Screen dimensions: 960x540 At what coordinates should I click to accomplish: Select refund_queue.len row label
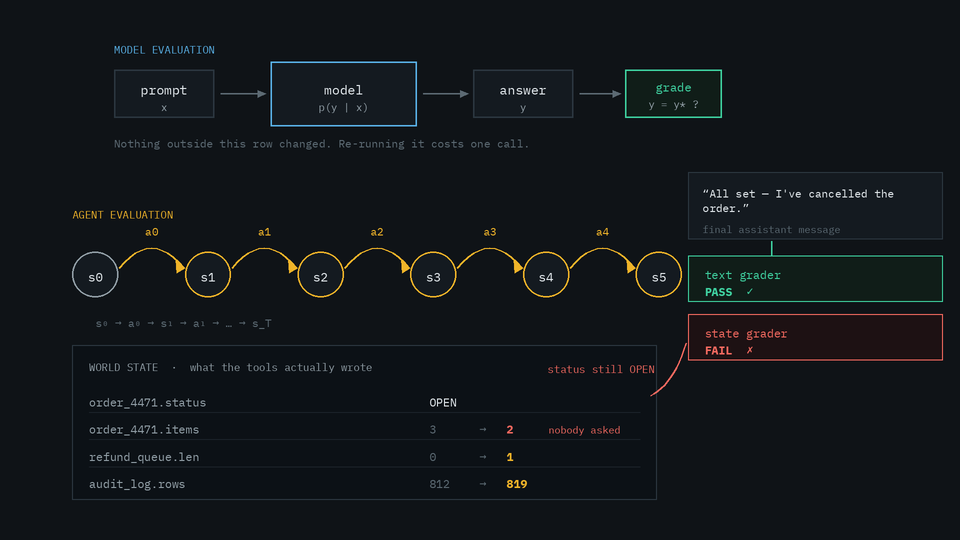pos(144,457)
